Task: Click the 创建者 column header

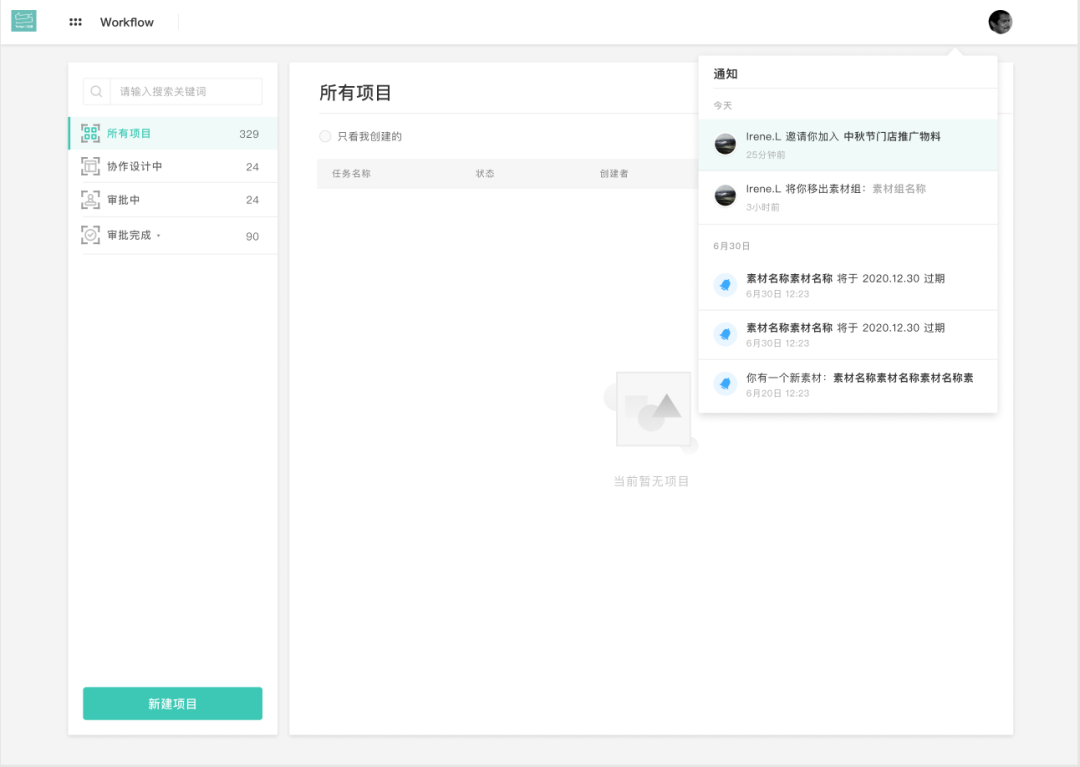Action: 614,174
